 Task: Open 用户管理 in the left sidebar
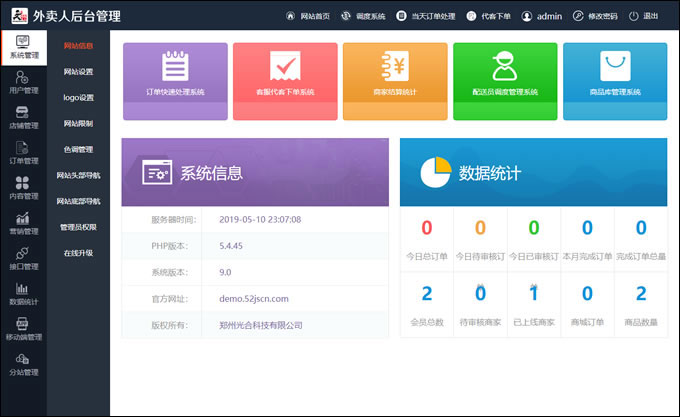[23, 83]
